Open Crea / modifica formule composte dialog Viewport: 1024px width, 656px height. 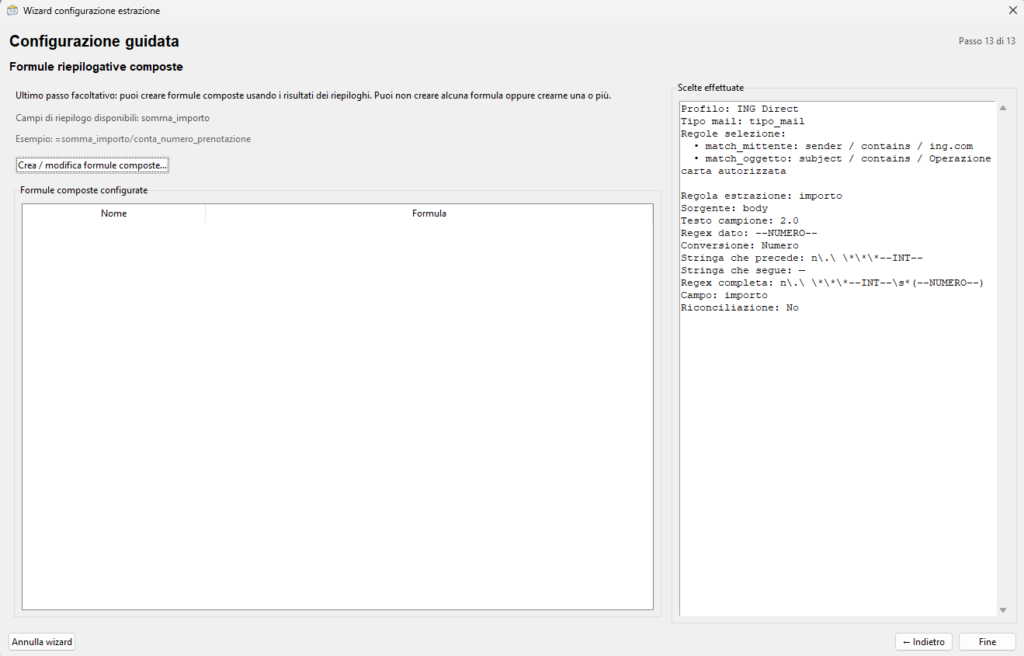pyautogui.click(x=92, y=165)
